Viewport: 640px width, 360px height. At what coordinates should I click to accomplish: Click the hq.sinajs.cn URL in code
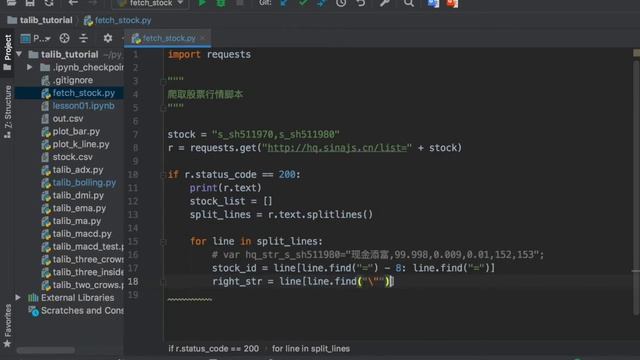337,148
